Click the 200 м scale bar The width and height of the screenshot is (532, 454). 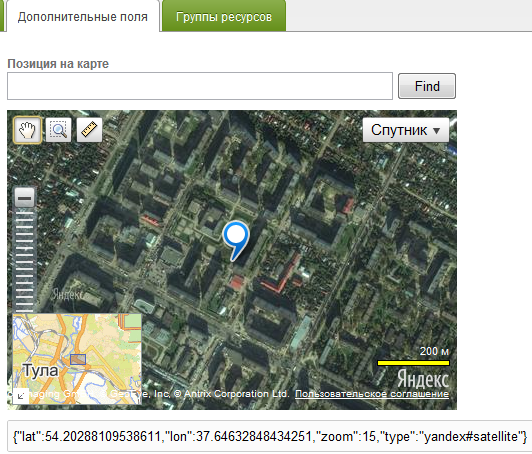click(x=413, y=363)
